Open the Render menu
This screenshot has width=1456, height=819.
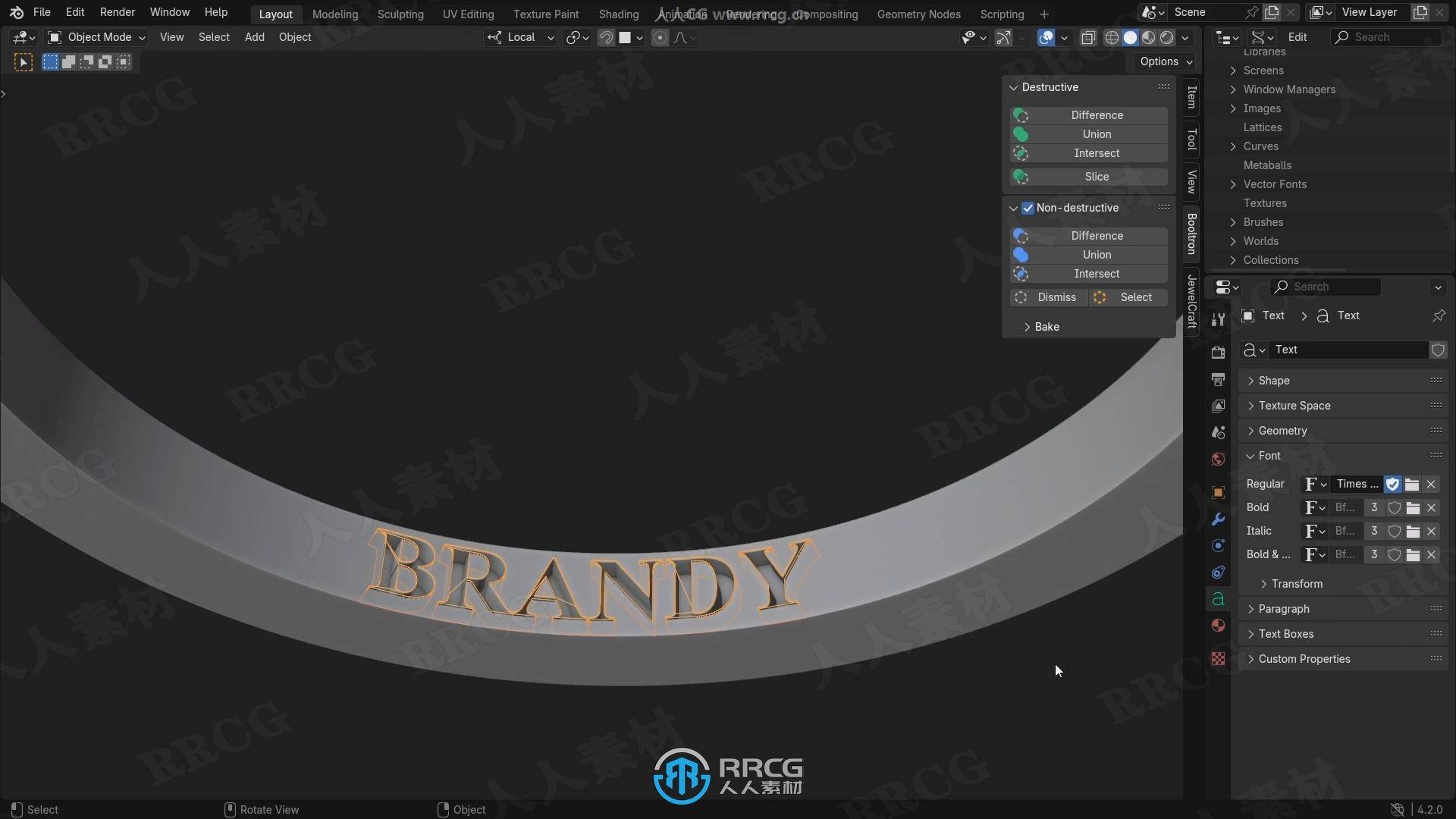pyautogui.click(x=117, y=12)
